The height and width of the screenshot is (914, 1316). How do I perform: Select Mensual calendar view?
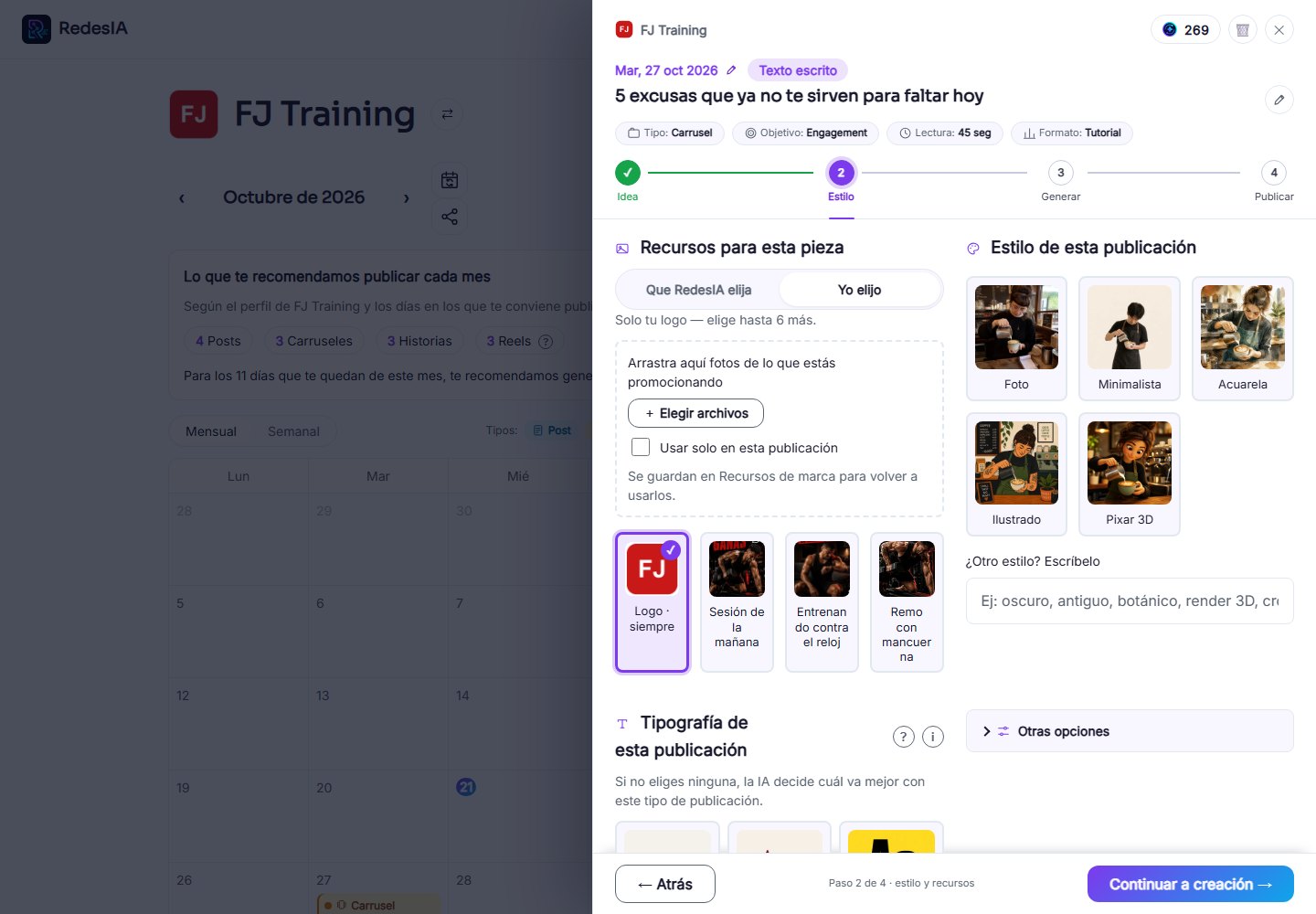pos(211,431)
